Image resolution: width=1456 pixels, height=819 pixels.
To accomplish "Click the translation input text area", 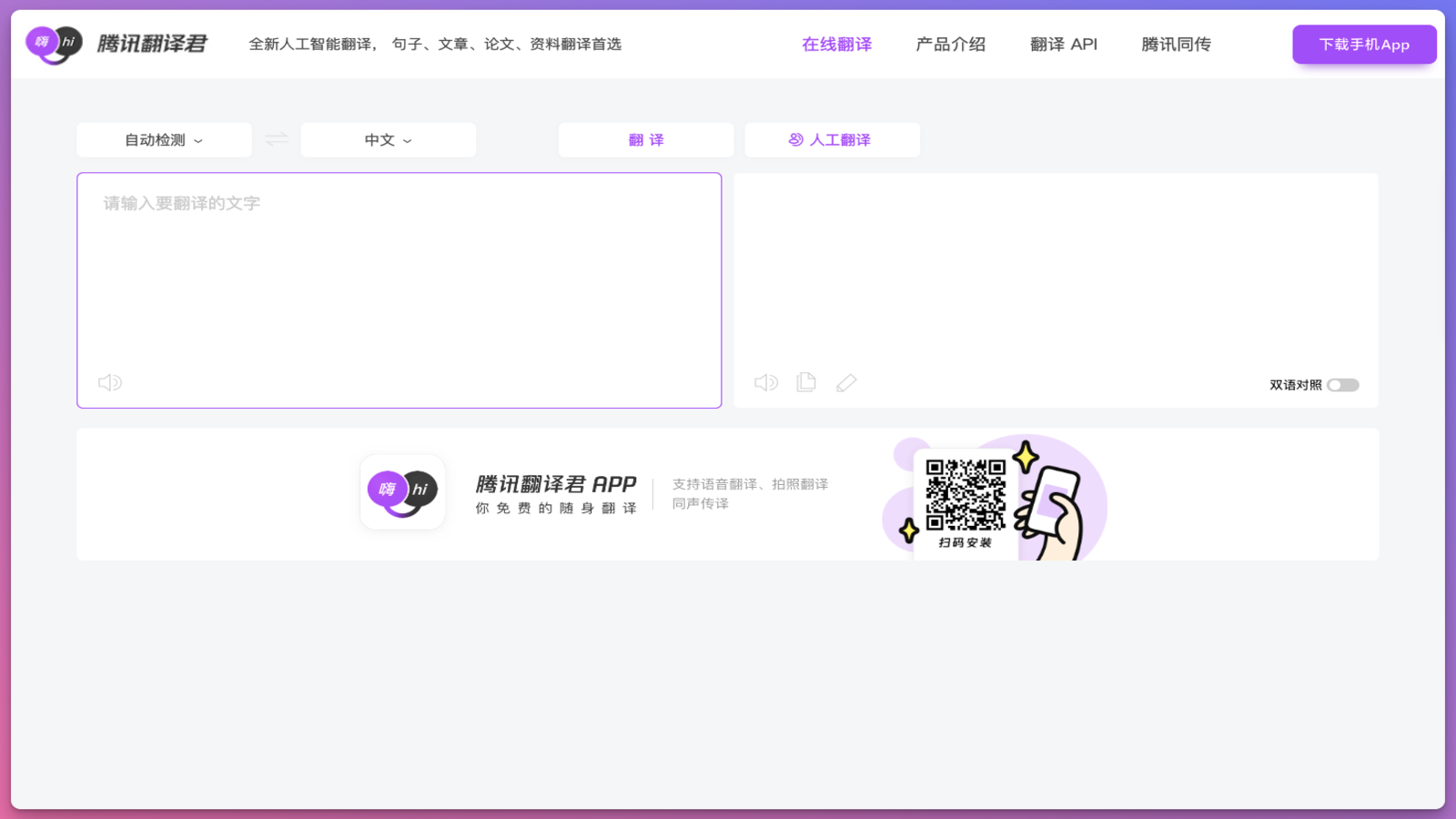I will [x=399, y=273].
